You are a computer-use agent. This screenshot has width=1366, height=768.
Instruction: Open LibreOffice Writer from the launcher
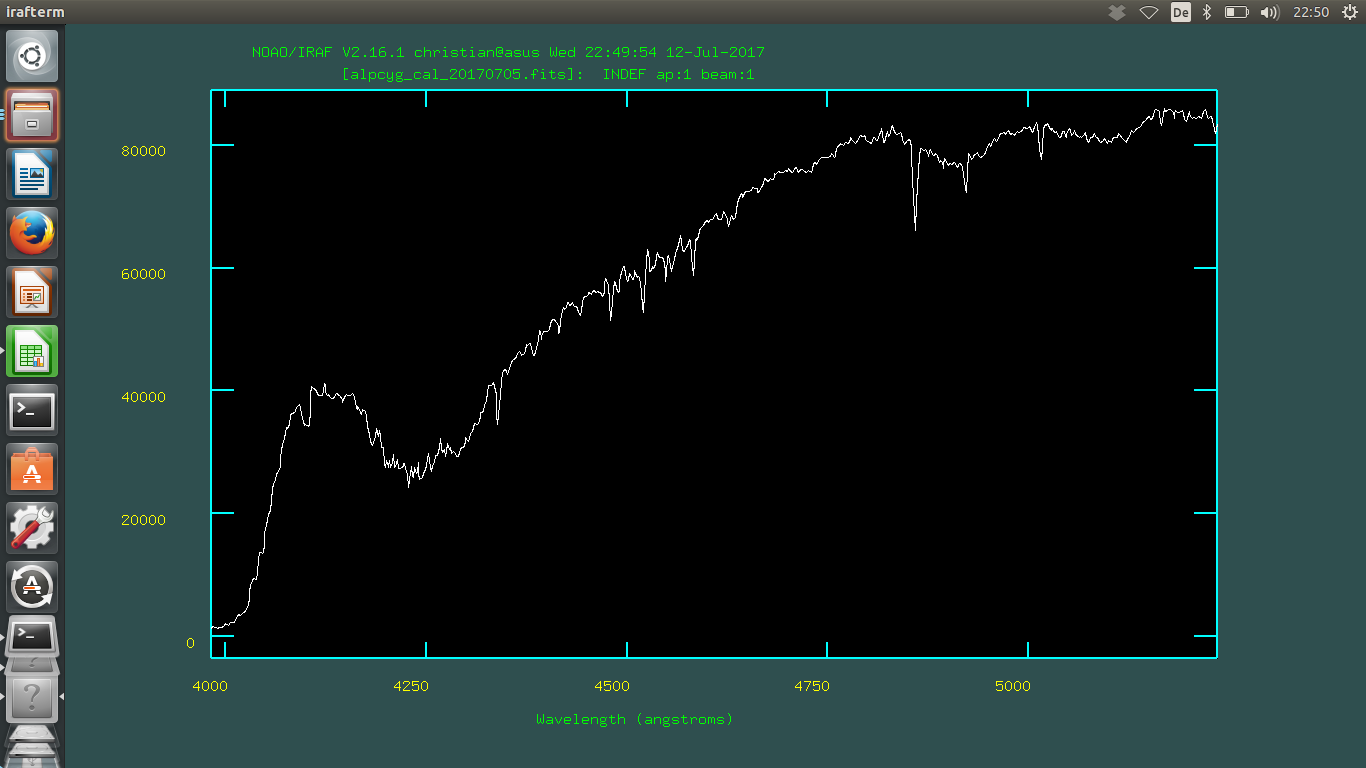click(x=33, y=174)
